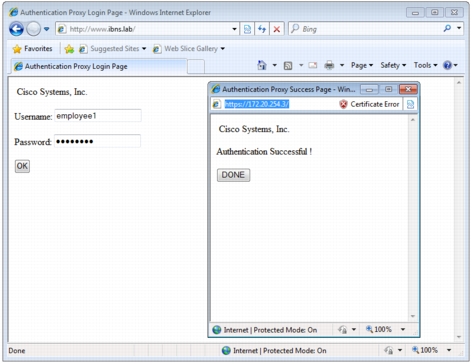Click the popup vertical scrollbar down arrow
The height and width of the screenshot is (364, 473).
click(413, 316)
